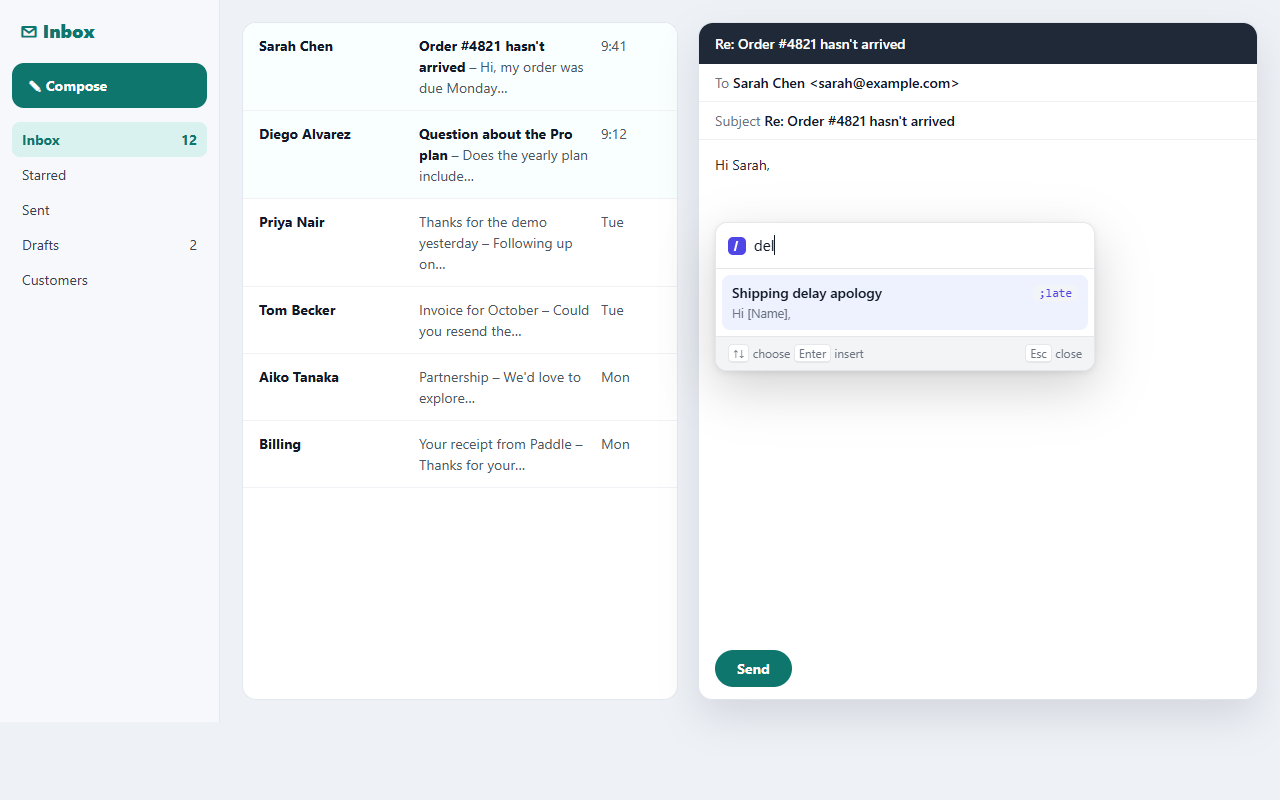Screen dimensions: 1280x800
Task: Click the 9:12 timestamp on Diego's email
Action: pos(613,134)
